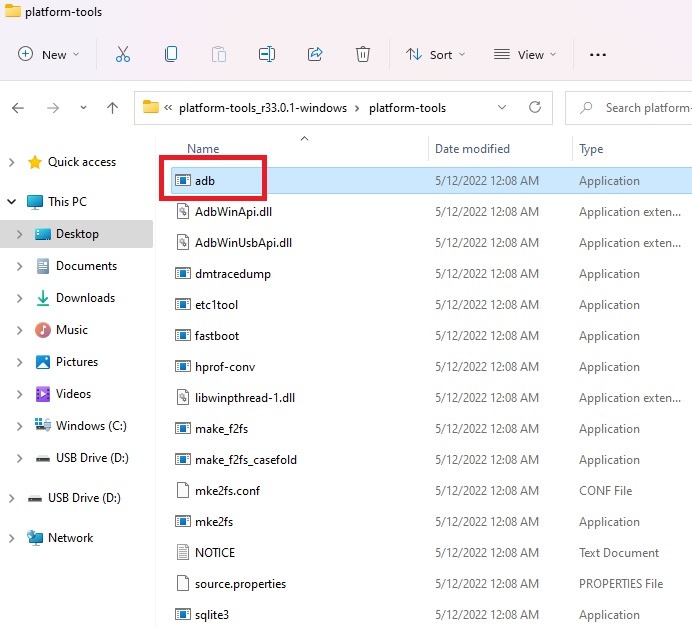Select Desktop in navigation pane
Image resolution: width=692 pixels, height=628 pixels.
(77, 234)
